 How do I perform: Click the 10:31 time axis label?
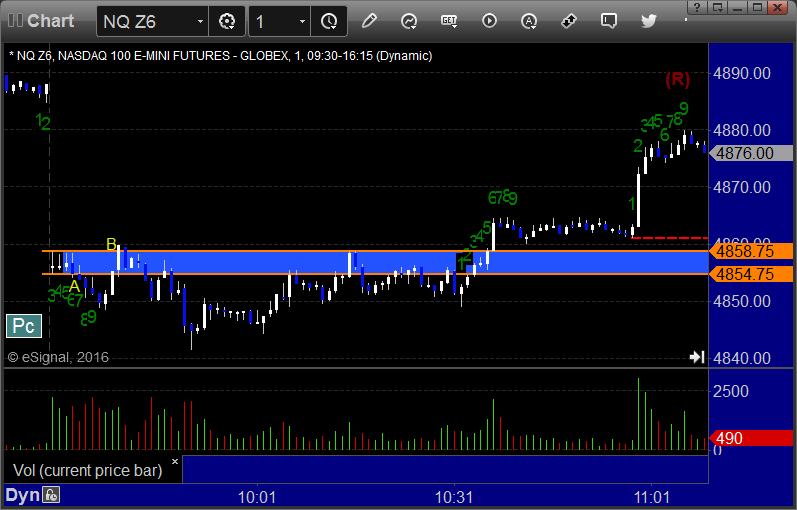454,497
